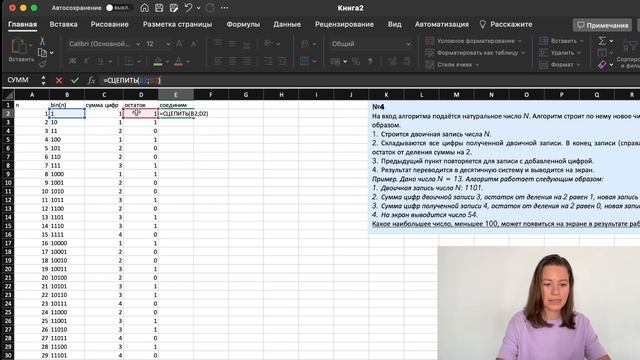640x360 pixels.
Task: Open the Home icon in title bar
Action: tap(144, 8)
